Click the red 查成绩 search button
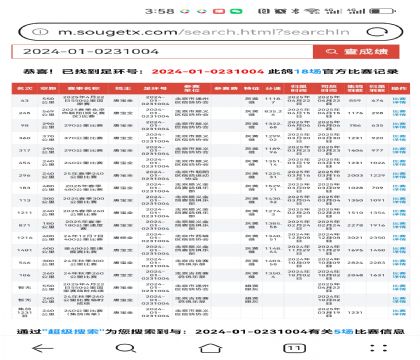This screenshot has width=420, height=360. [356, 52]
